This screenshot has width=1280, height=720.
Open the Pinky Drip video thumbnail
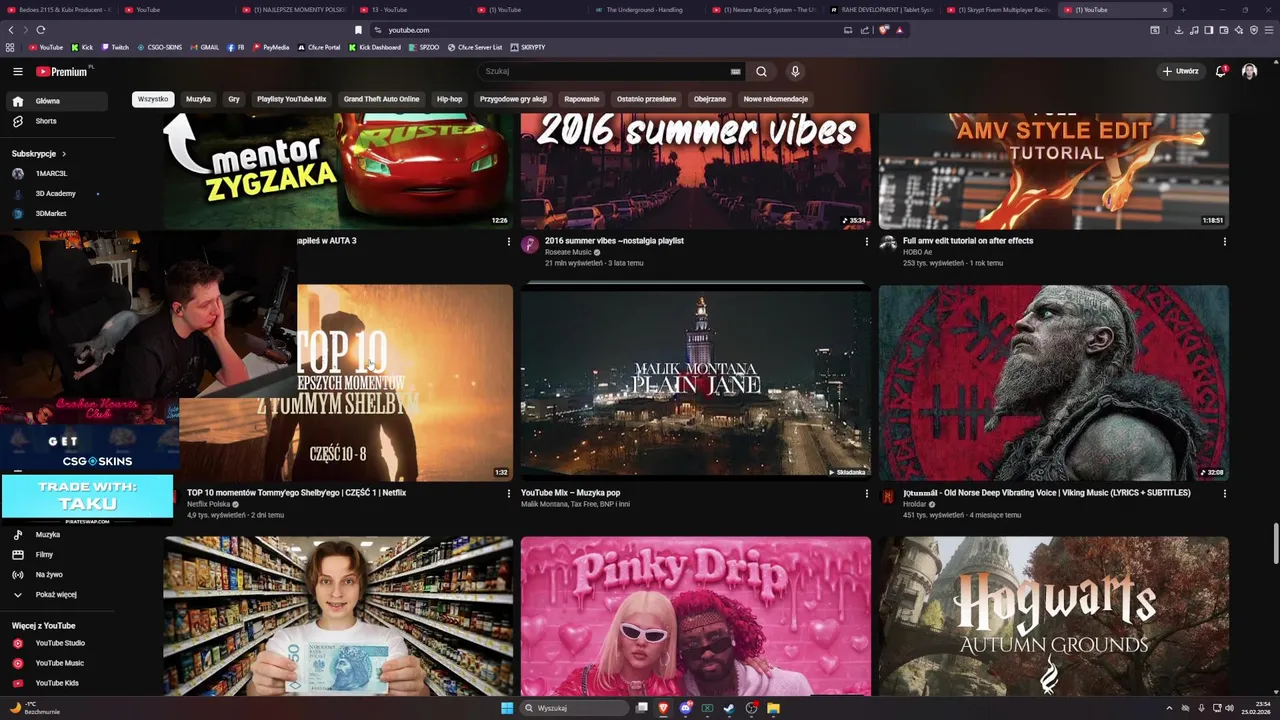point(696,616)
